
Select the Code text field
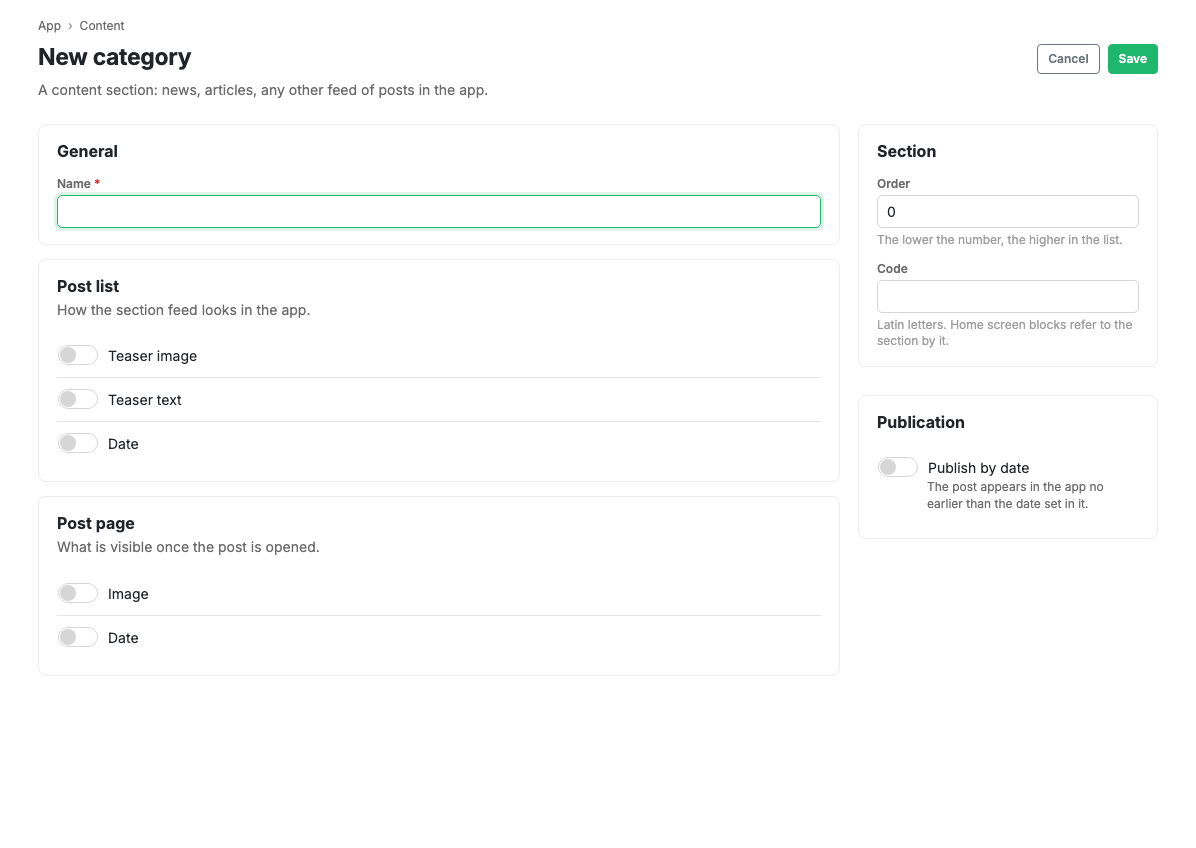pyautogui.click(x=1008, y=297)
